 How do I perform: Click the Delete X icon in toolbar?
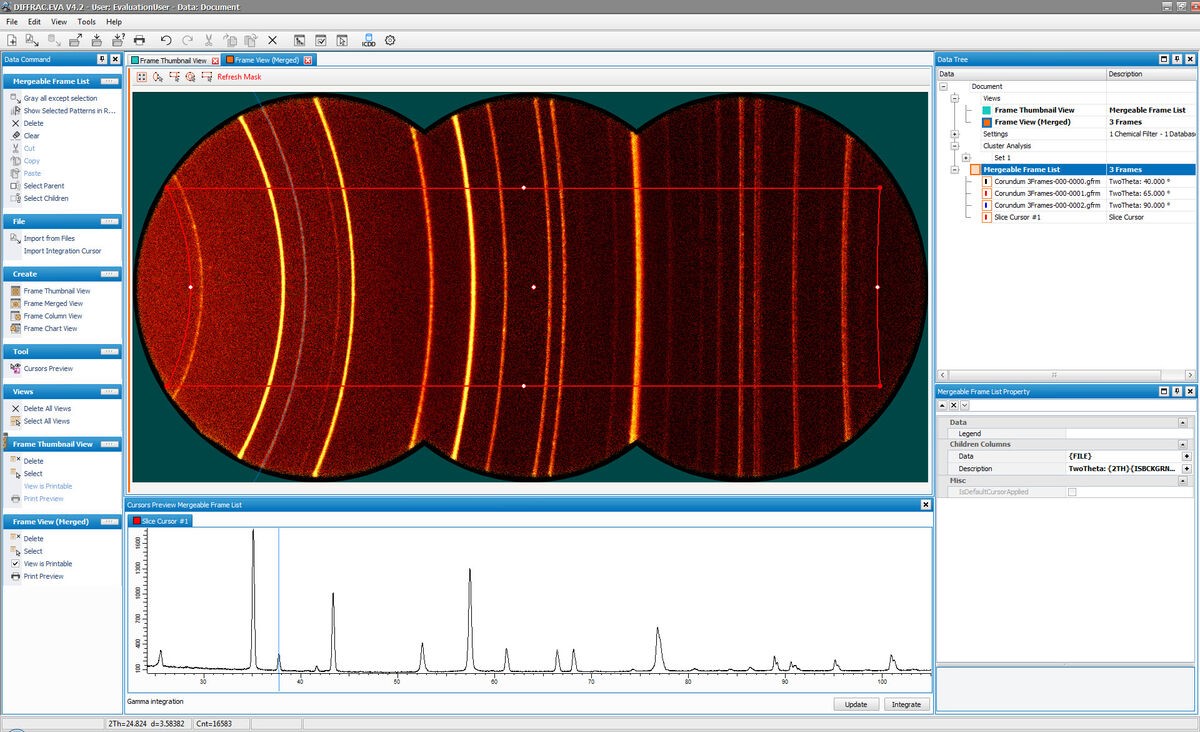pos(272,40)
